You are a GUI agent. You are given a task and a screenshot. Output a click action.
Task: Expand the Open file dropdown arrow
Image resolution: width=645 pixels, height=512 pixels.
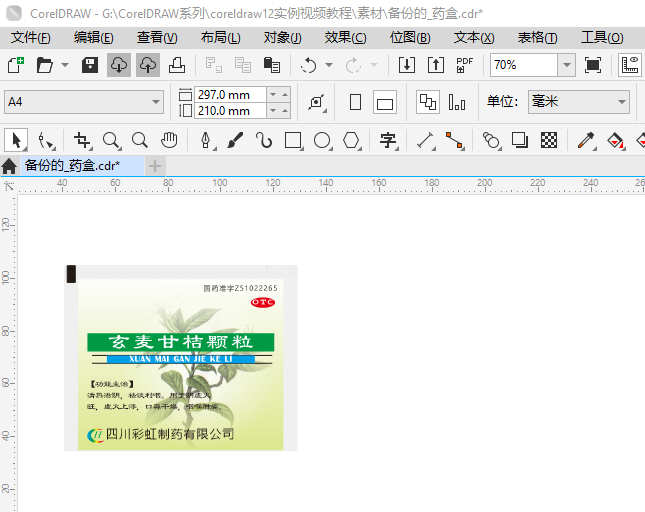coord(65,65)
